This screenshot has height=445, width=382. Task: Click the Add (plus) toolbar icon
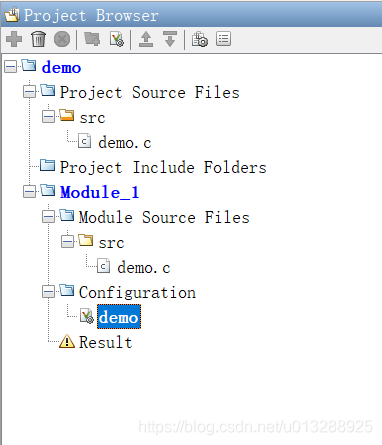(14, 39)
